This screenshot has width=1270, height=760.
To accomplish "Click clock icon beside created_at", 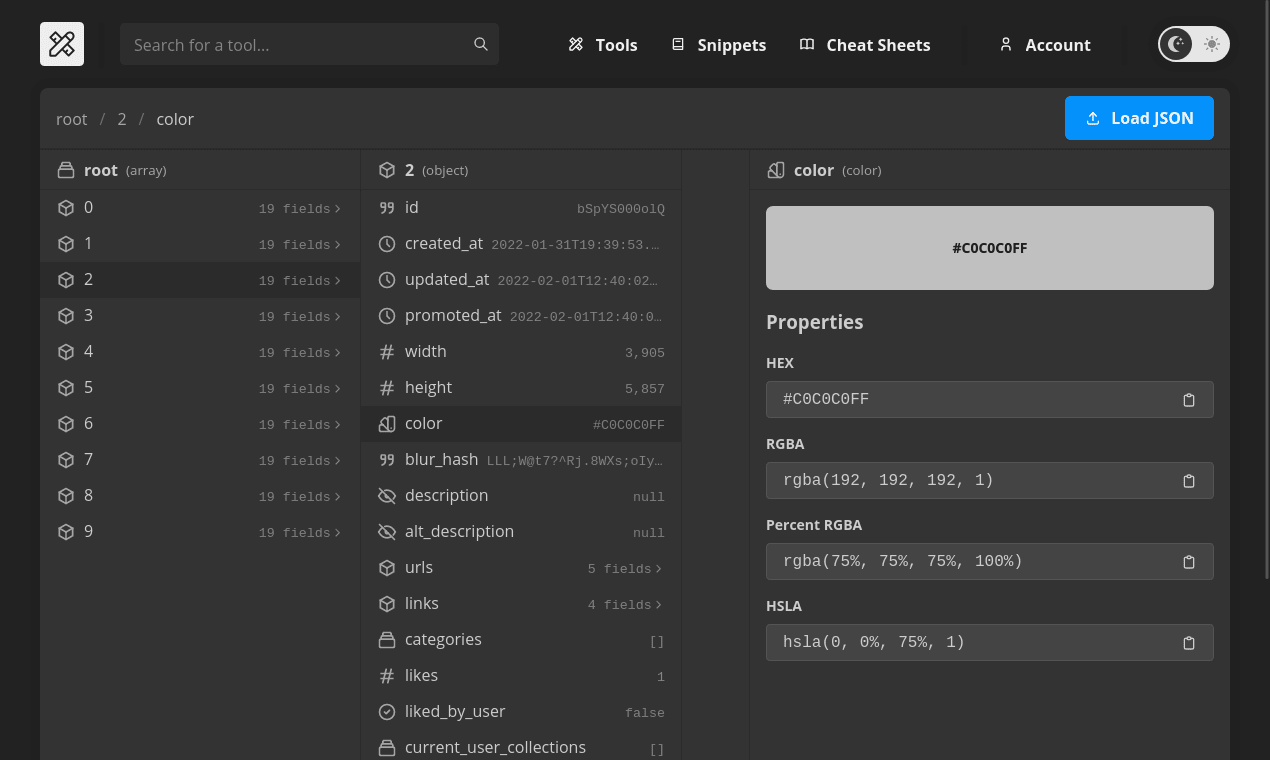I will [x=387, y=244].
